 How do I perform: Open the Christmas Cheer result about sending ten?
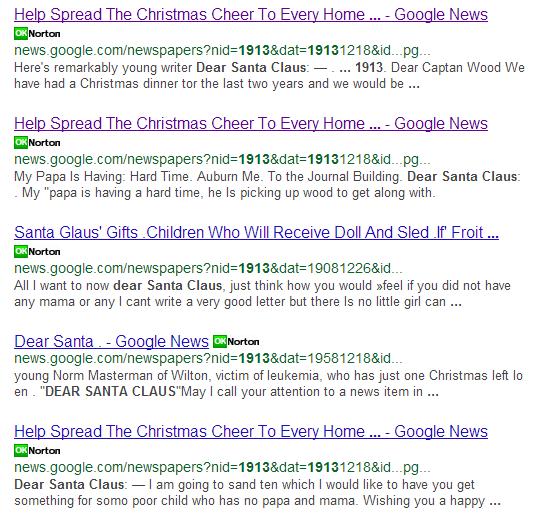click(251, 431)
